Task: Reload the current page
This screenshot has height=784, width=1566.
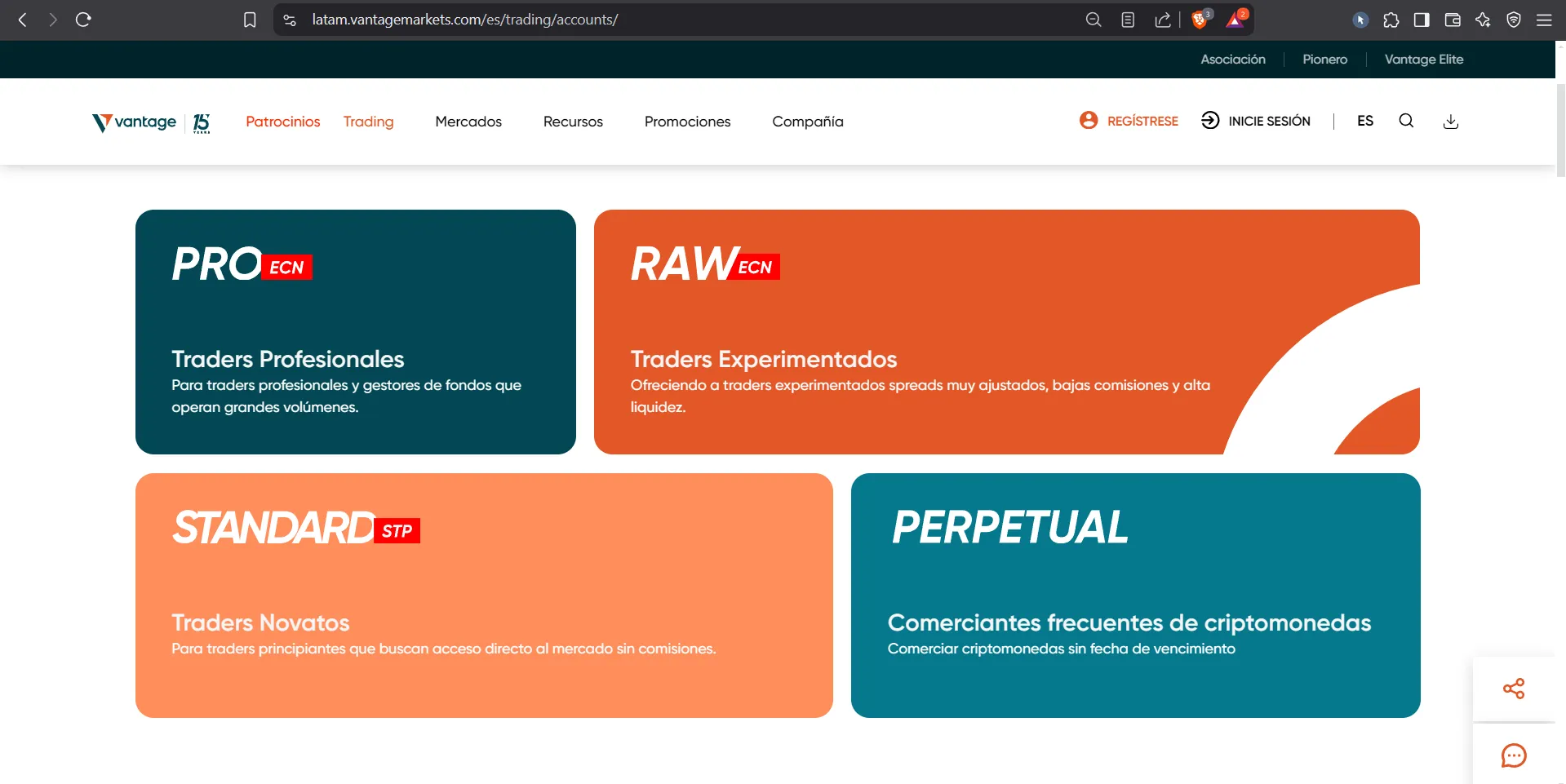Action: pos(83,20)
